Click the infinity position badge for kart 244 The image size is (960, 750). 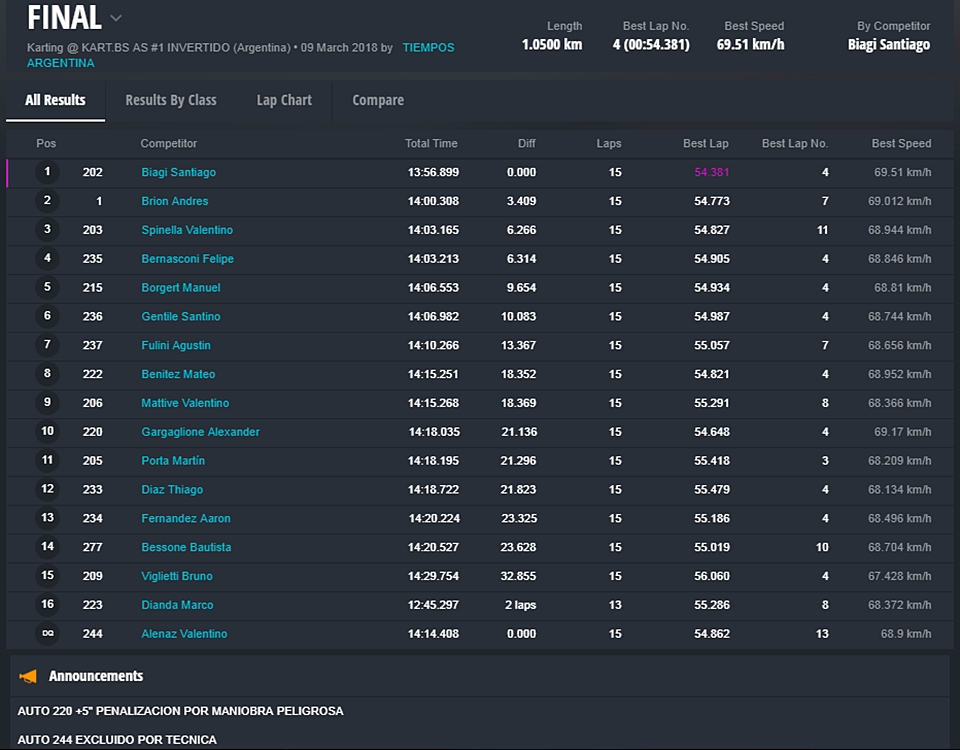tap(47, 634)
